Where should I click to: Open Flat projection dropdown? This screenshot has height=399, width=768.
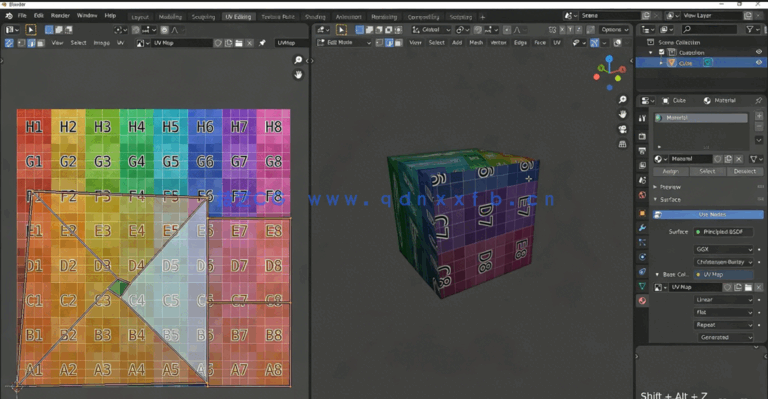723,312
